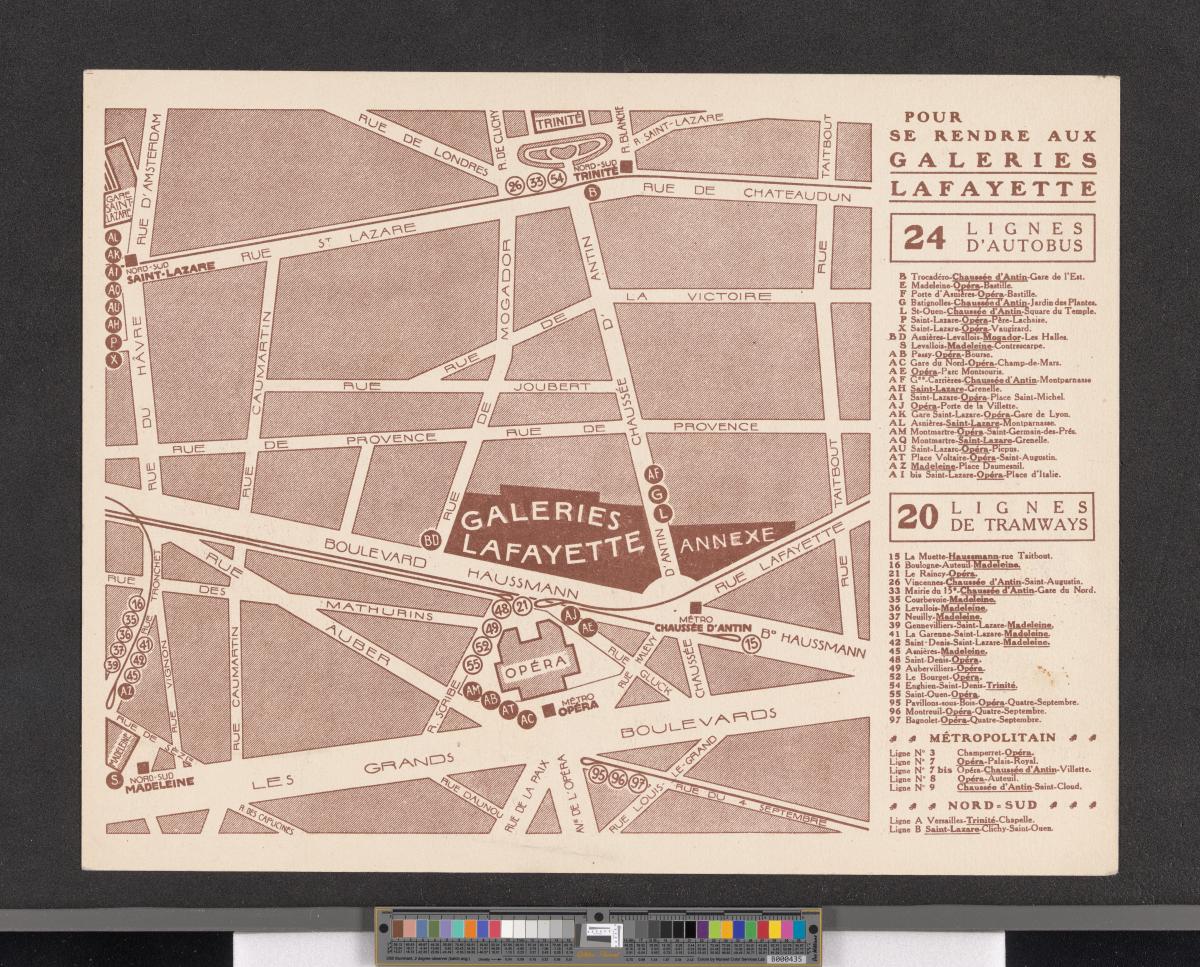Click the BD bus stop marker
This screenshot has width=1200, height=967.
coord(433,540)
